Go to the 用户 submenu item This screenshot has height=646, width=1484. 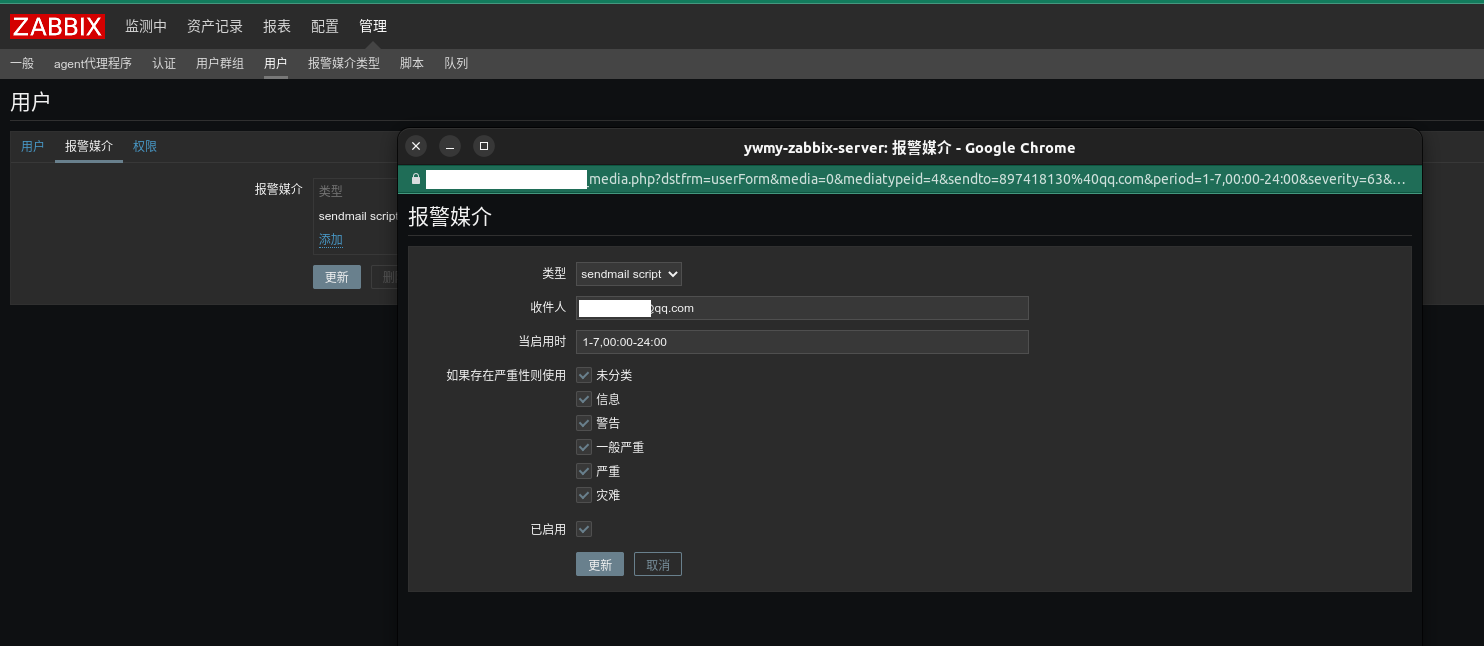coord(276,63)
